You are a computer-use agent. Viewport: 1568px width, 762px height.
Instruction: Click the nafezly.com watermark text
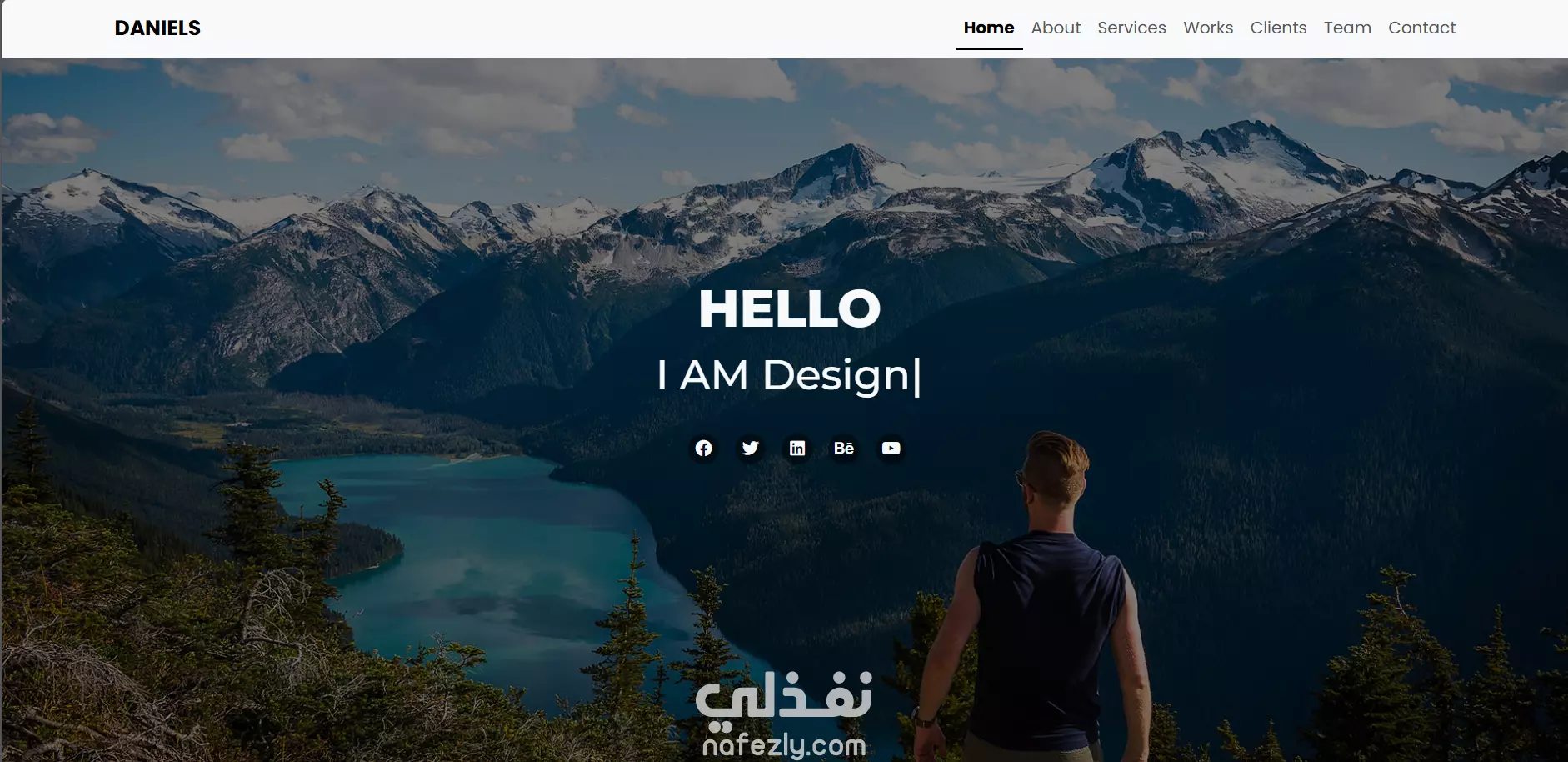click(x=784, y=744)
